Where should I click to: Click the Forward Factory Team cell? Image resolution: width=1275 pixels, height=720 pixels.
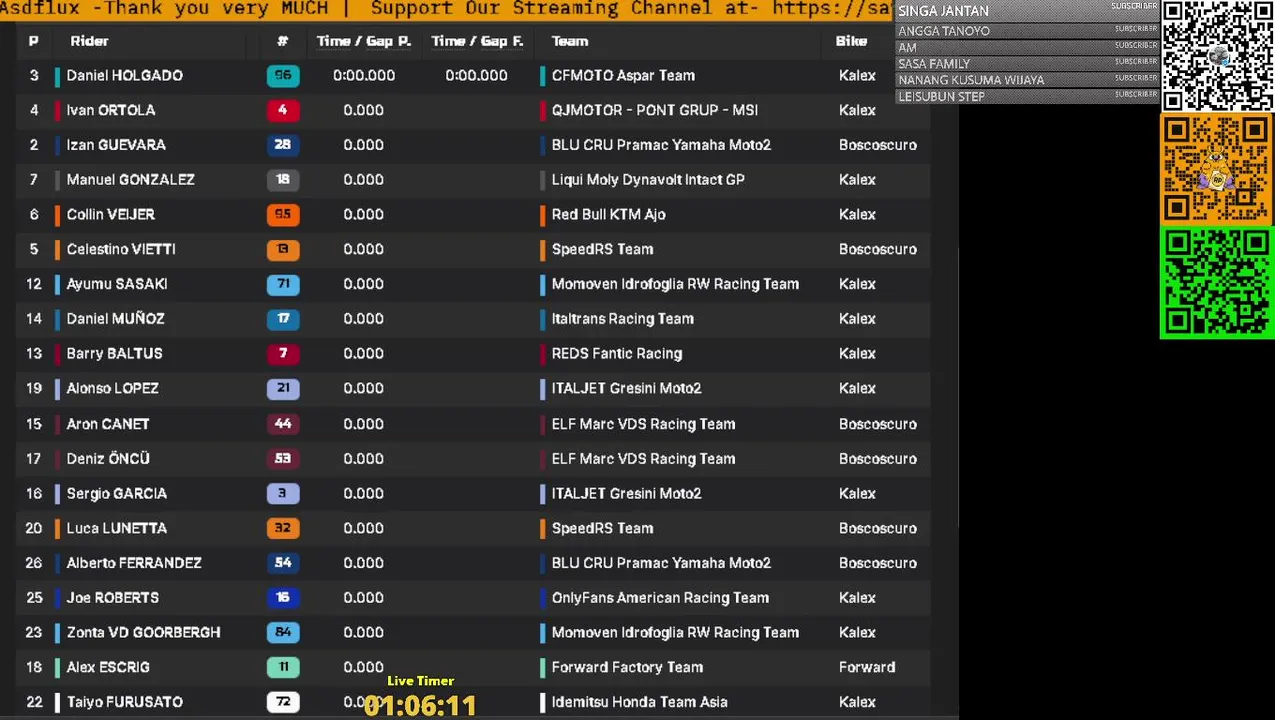click(x=627, y=667)
